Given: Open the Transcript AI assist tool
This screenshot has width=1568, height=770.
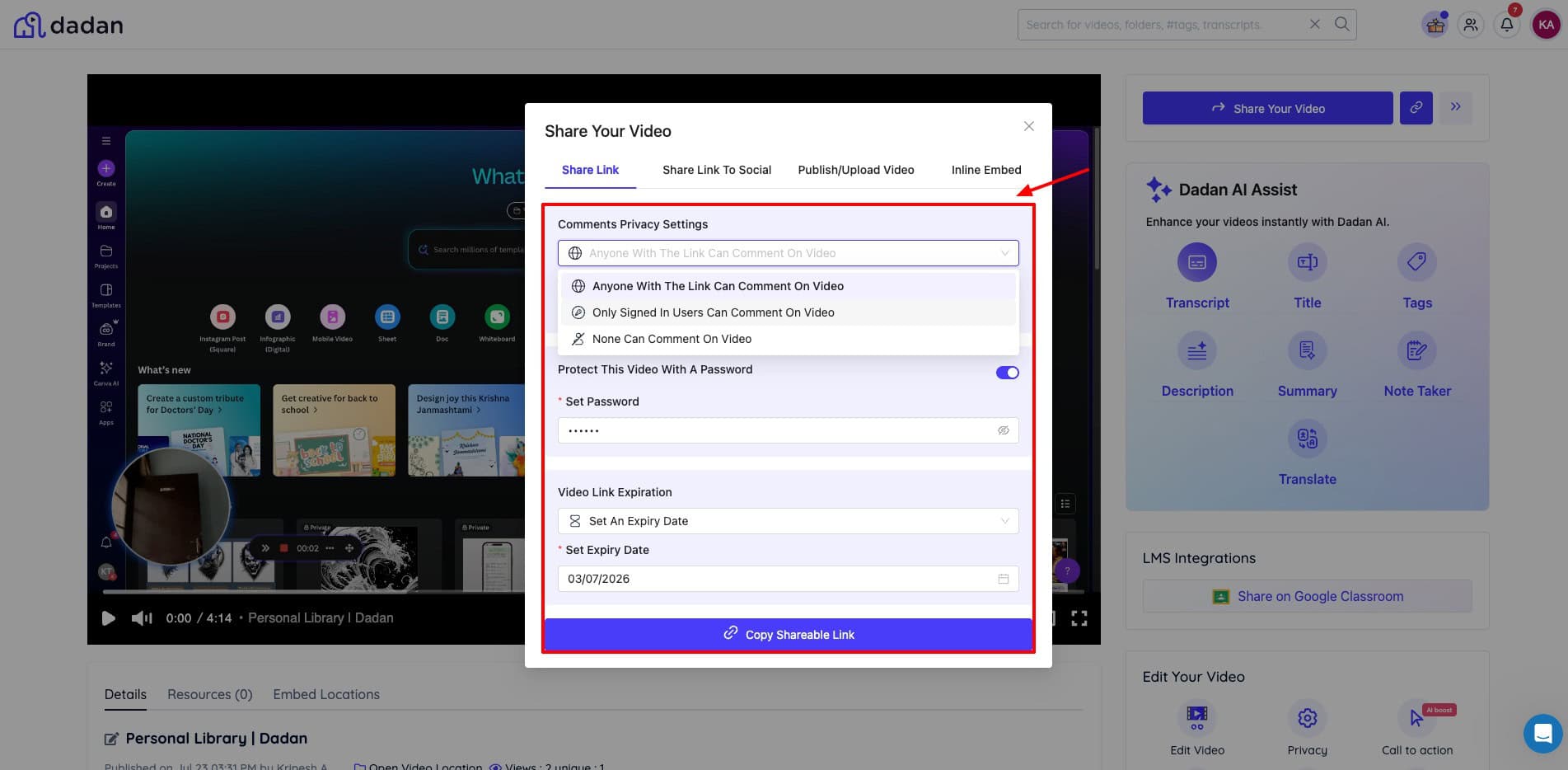Looking at the screenshot, I should pyautogui.click(x=1196, y=263).
